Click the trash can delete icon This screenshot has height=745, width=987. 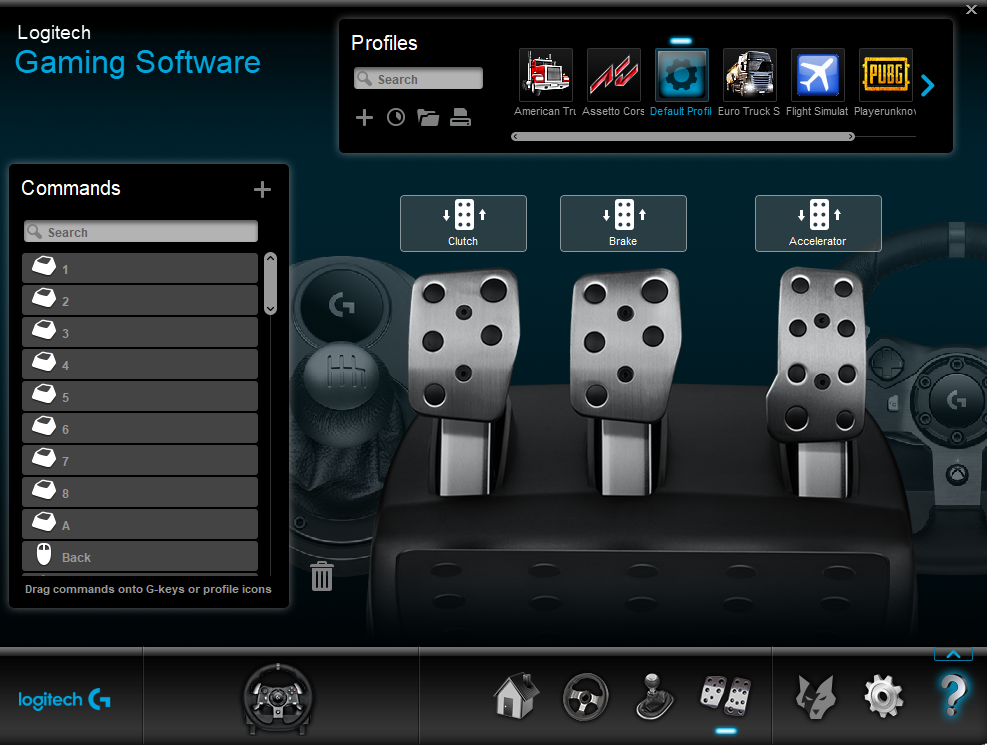[x=322, y=576]
